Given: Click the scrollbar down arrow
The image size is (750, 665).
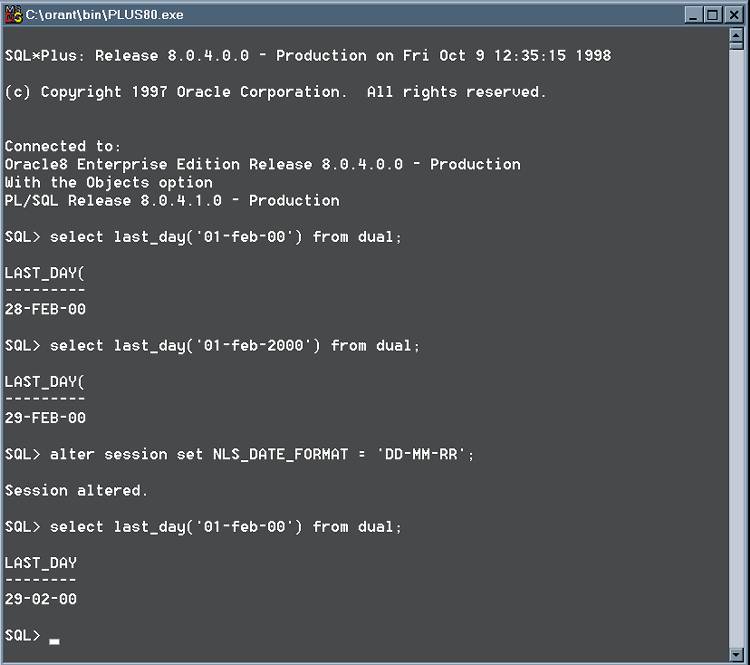Looking at the screenshot, I should tap(736, 654).
